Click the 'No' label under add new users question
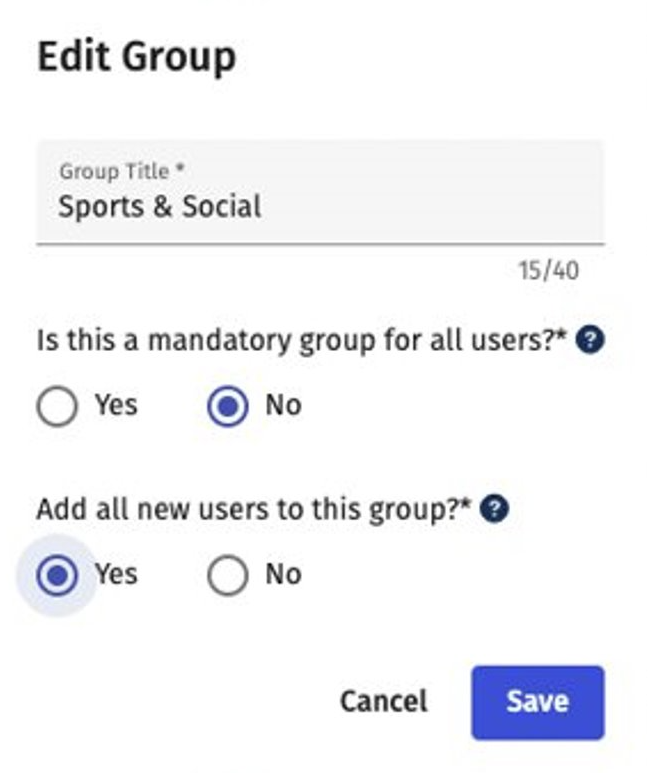The width and height of the screenshot is (648, 773). tap(283, 574)
